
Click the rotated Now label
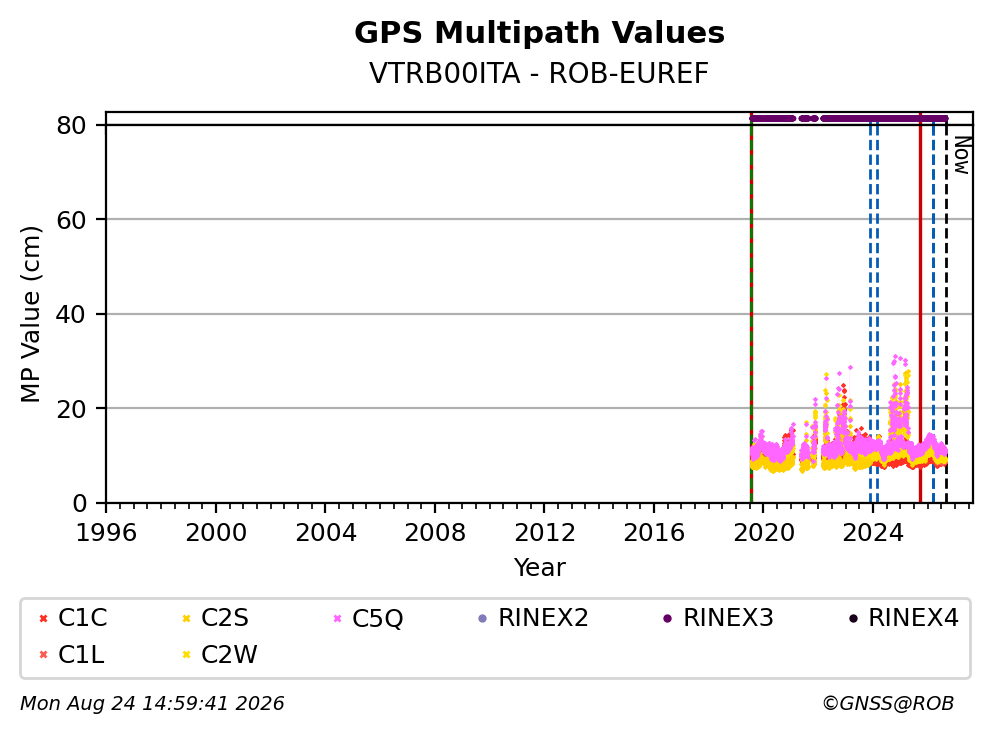click(x=962, y=155)
